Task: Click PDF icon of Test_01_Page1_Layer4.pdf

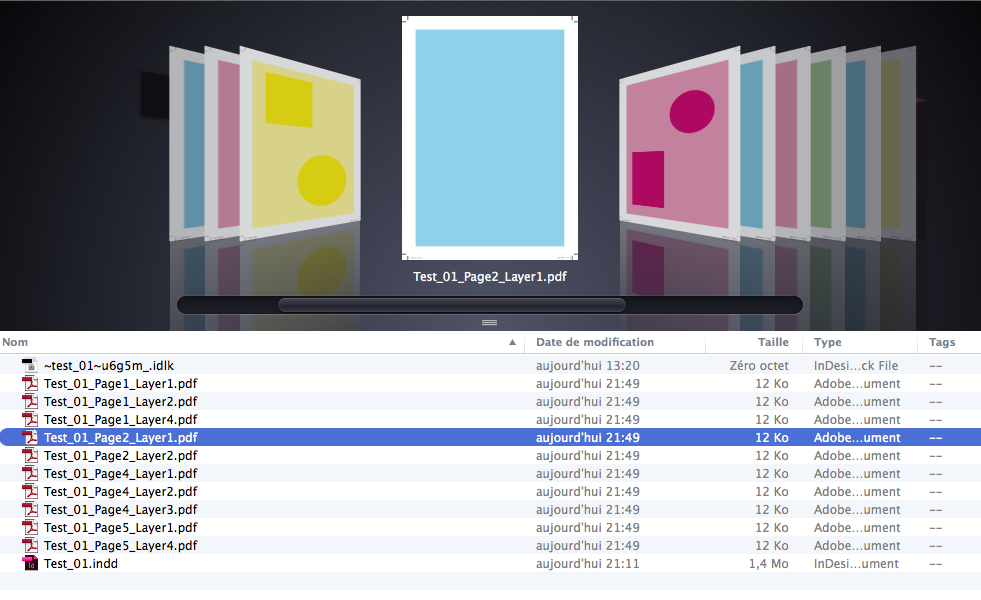Action: coord(29,419)
